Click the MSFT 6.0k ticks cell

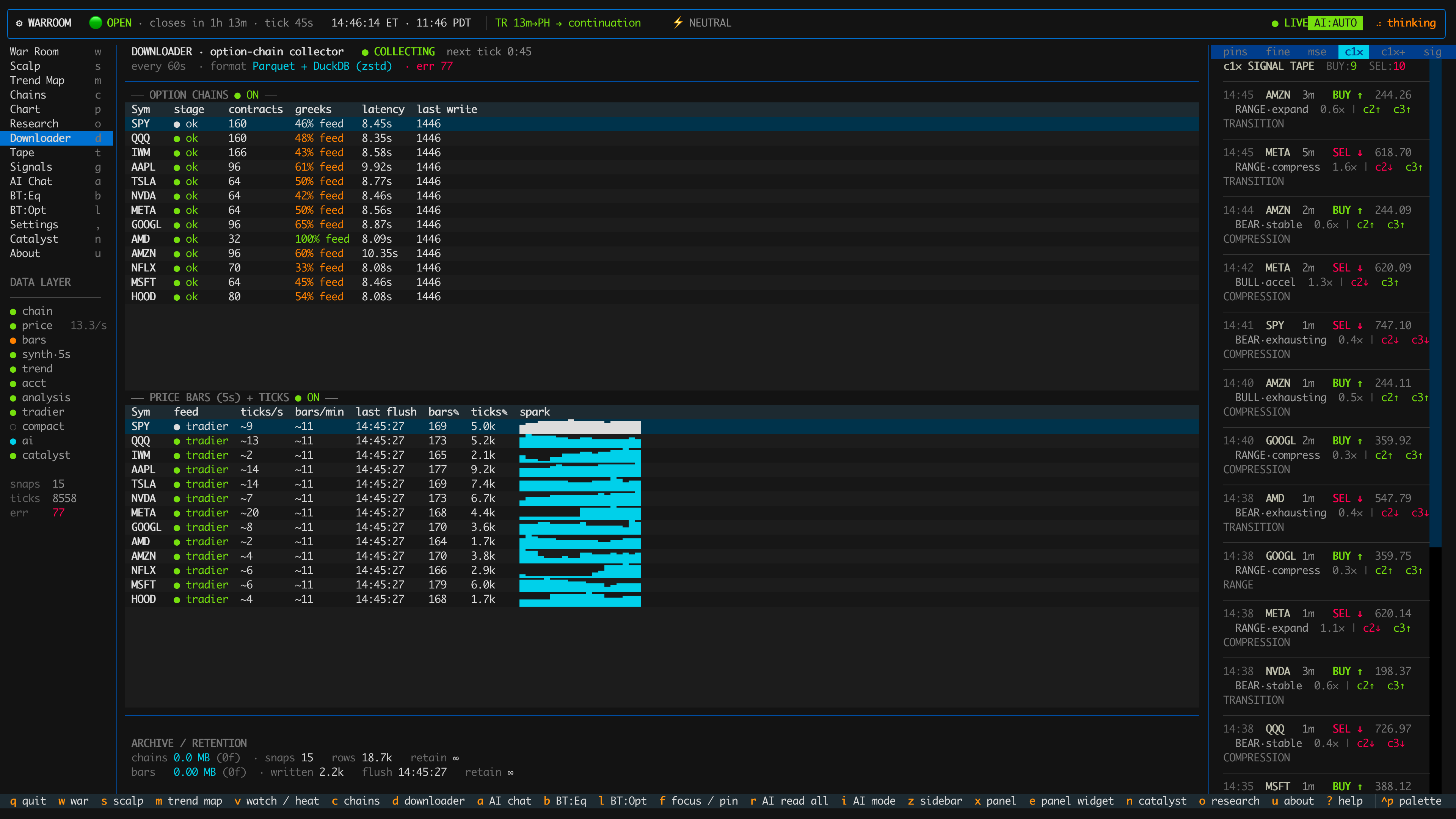483,585
